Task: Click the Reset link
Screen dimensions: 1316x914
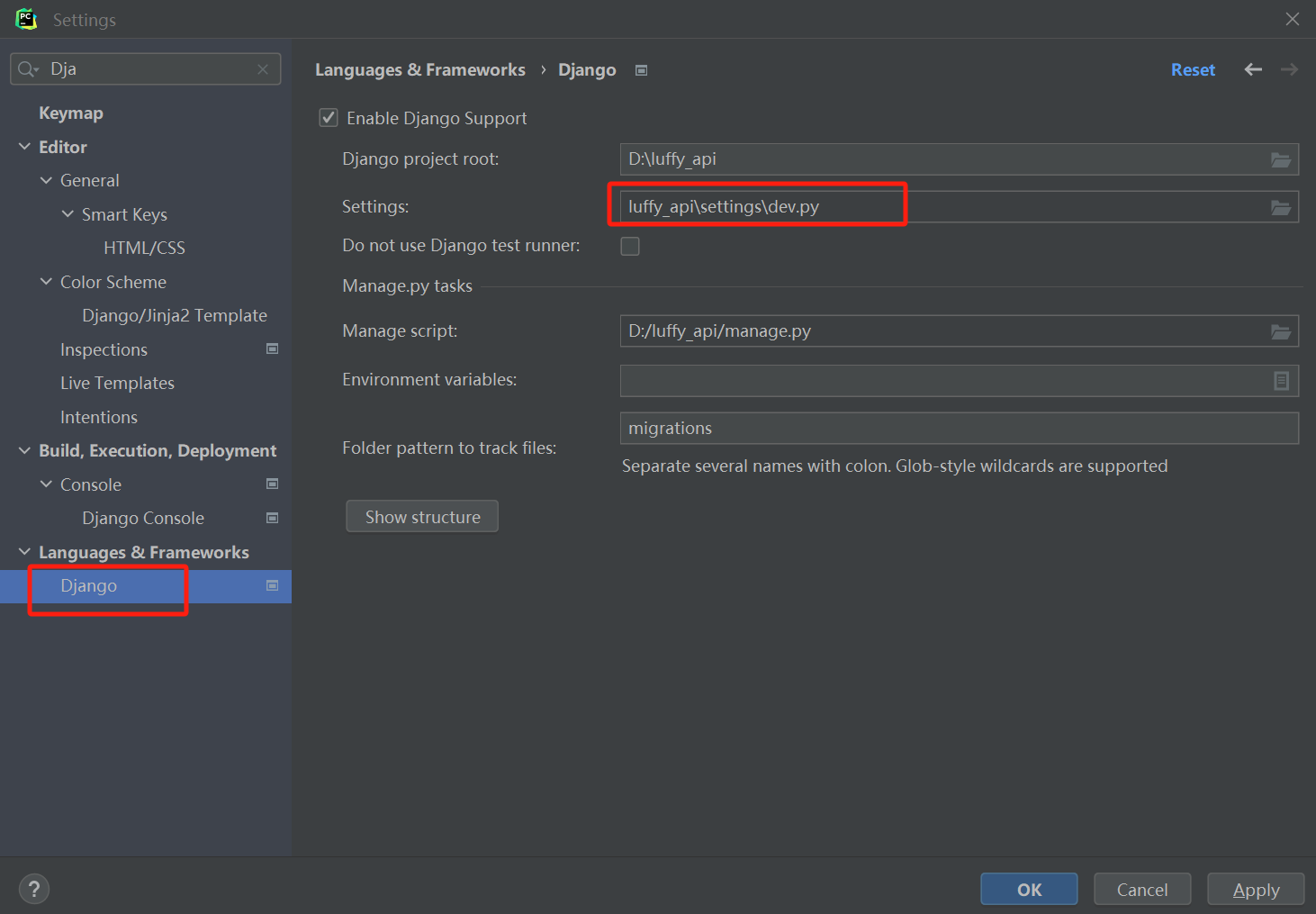Action: point(1193,69)
